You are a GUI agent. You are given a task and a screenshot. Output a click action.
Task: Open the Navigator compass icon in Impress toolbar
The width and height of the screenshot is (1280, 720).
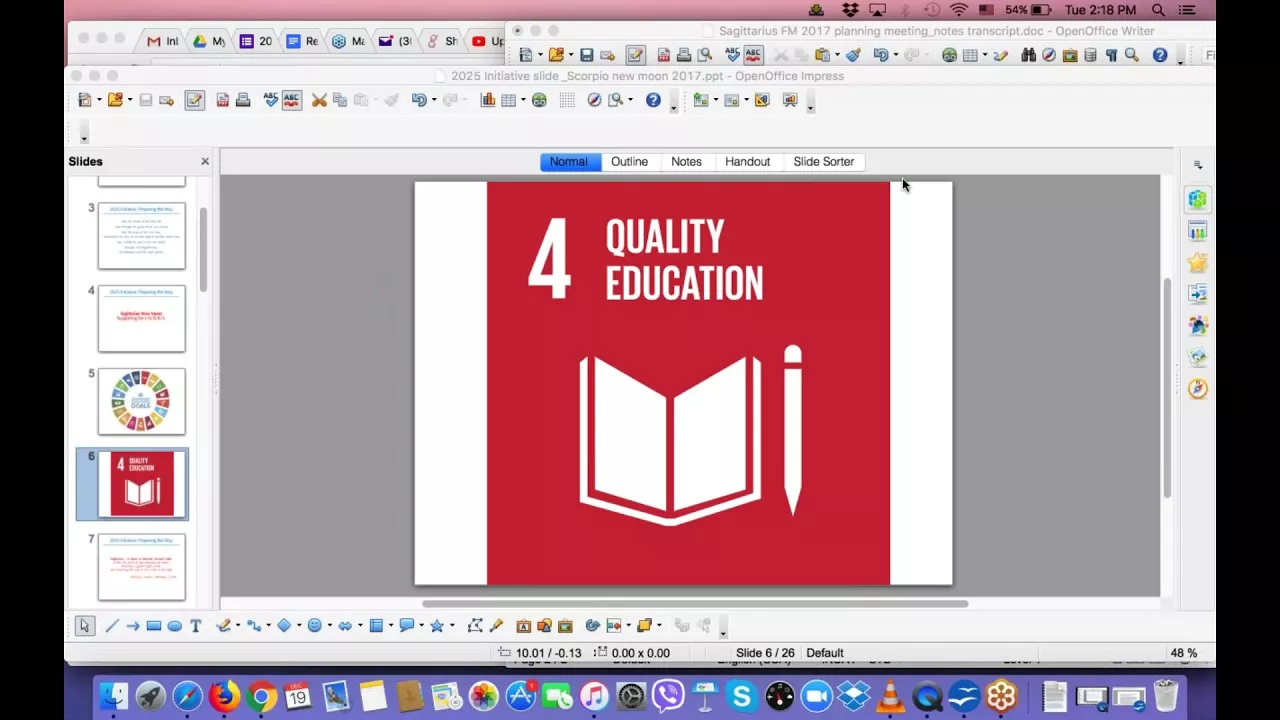(594, 100)
